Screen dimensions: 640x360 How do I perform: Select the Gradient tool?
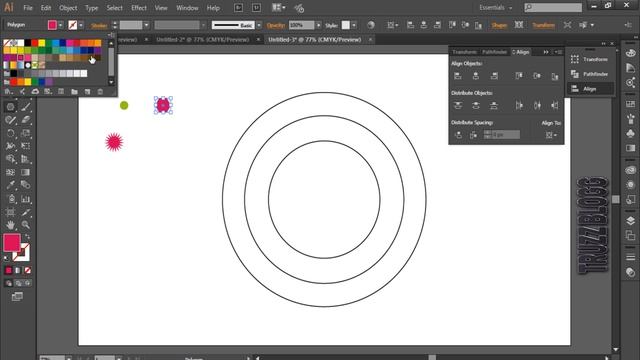point(26,172)
